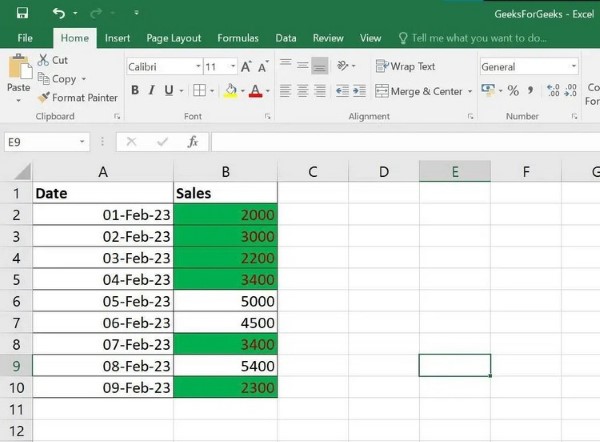Open the Copy options dropdown arrow
Image resolution: width=600 pixels, height=442 pixels.
pos(83,79)
